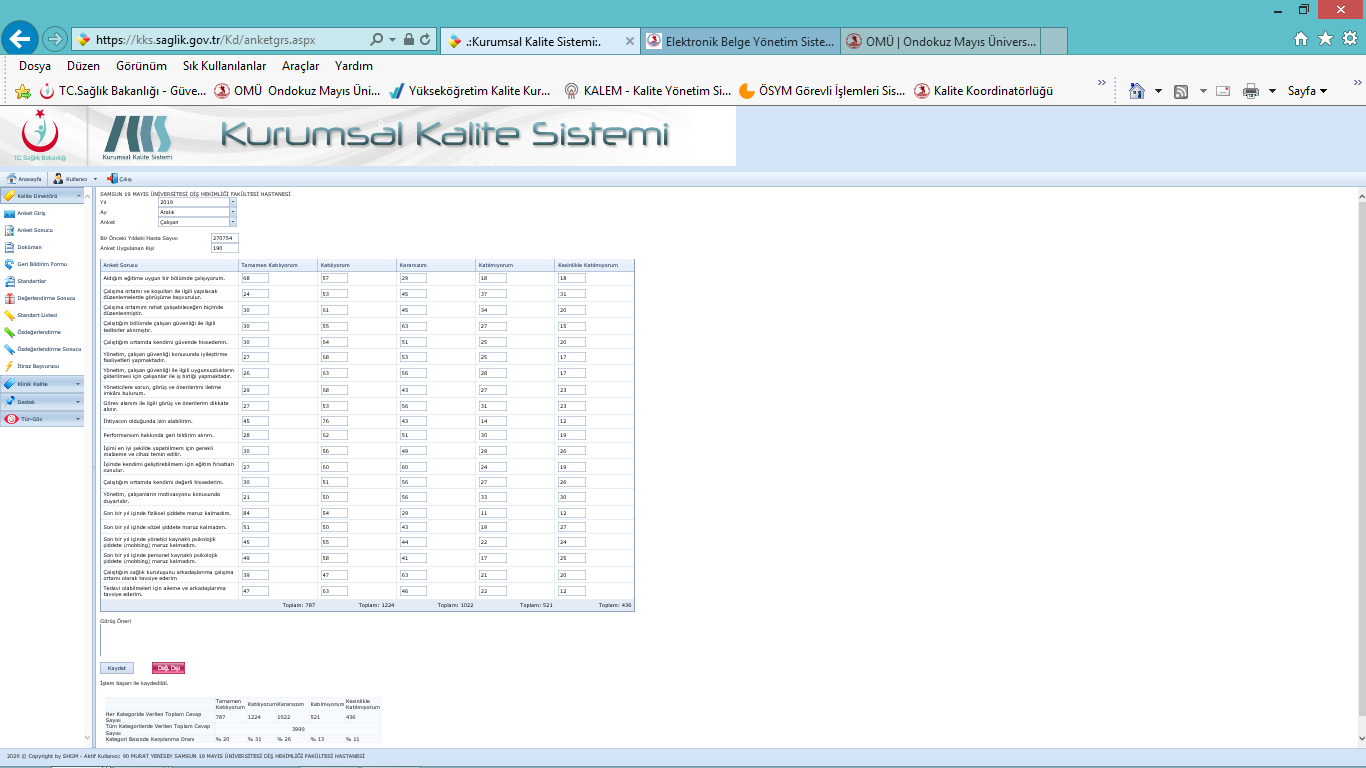Close the Kurumsal Kalite Sistemi tab
Screen dimensions: 1366x768
(x=629, y=41)
